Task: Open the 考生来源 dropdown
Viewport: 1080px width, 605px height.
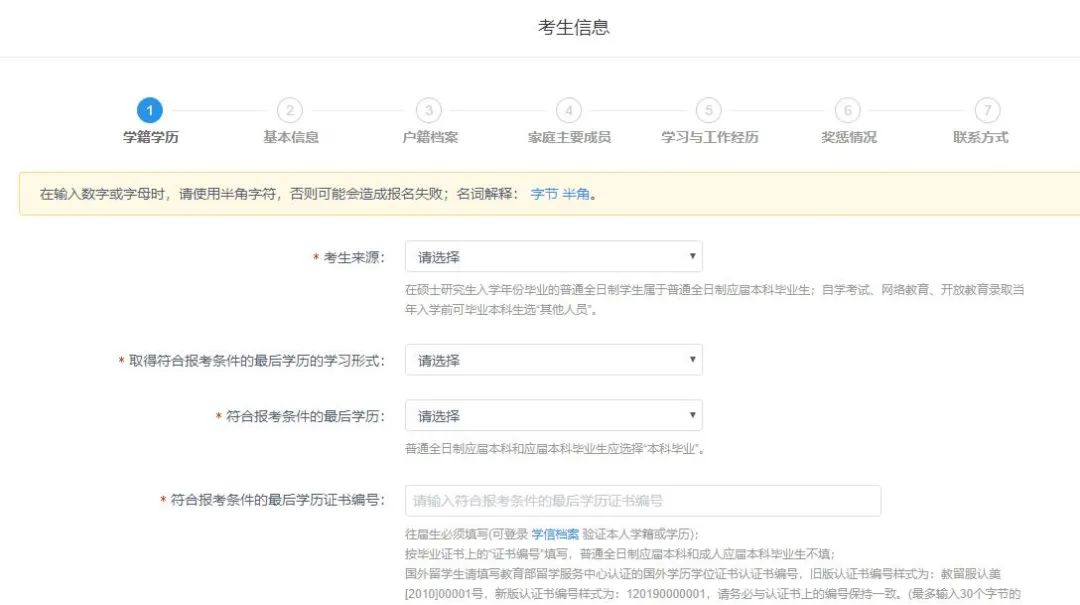Action: tap(553, 257)
